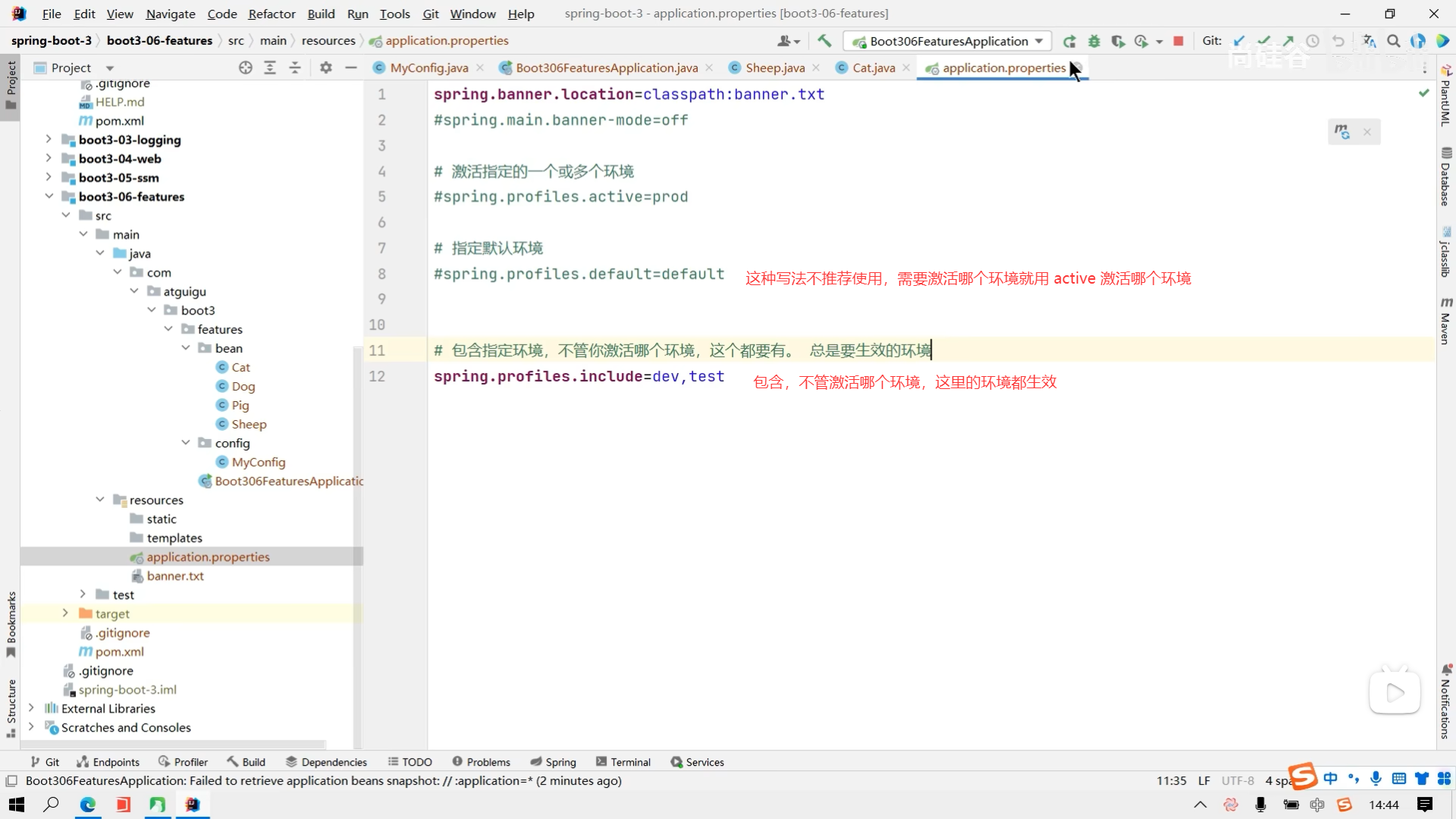The image size is (1456, 819).
Task: Open the Refactor menu
Action: pos(271,14)
